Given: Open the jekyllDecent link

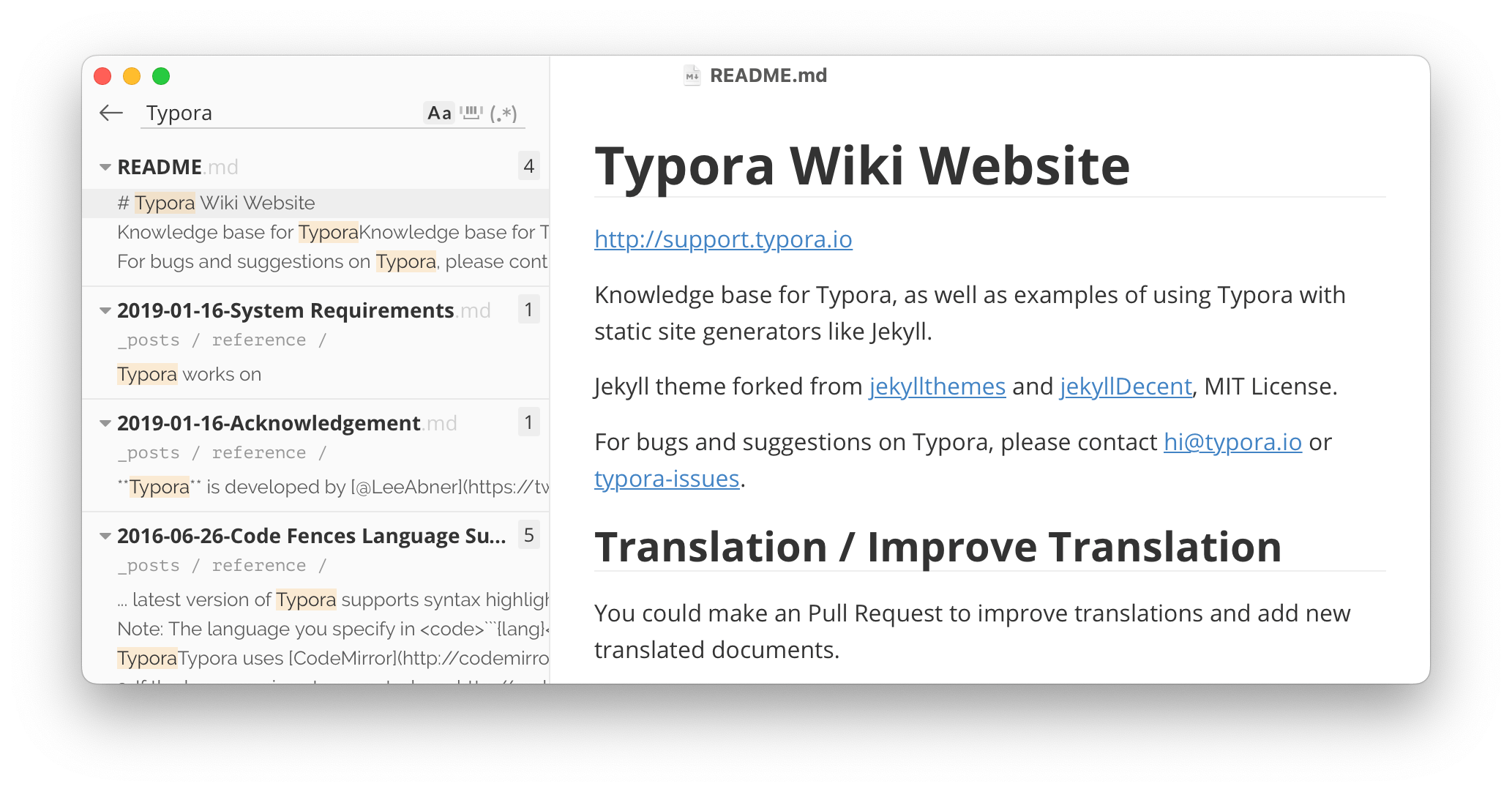Looking at the screenshot, I should coord(1126,386).
